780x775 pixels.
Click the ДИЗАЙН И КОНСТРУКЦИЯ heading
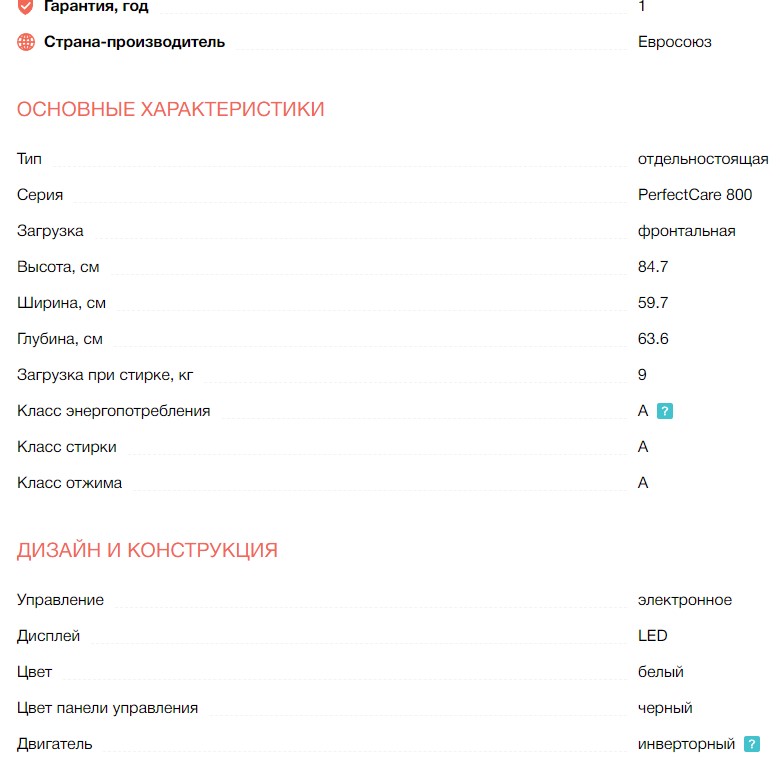click(x=147, y=550)
